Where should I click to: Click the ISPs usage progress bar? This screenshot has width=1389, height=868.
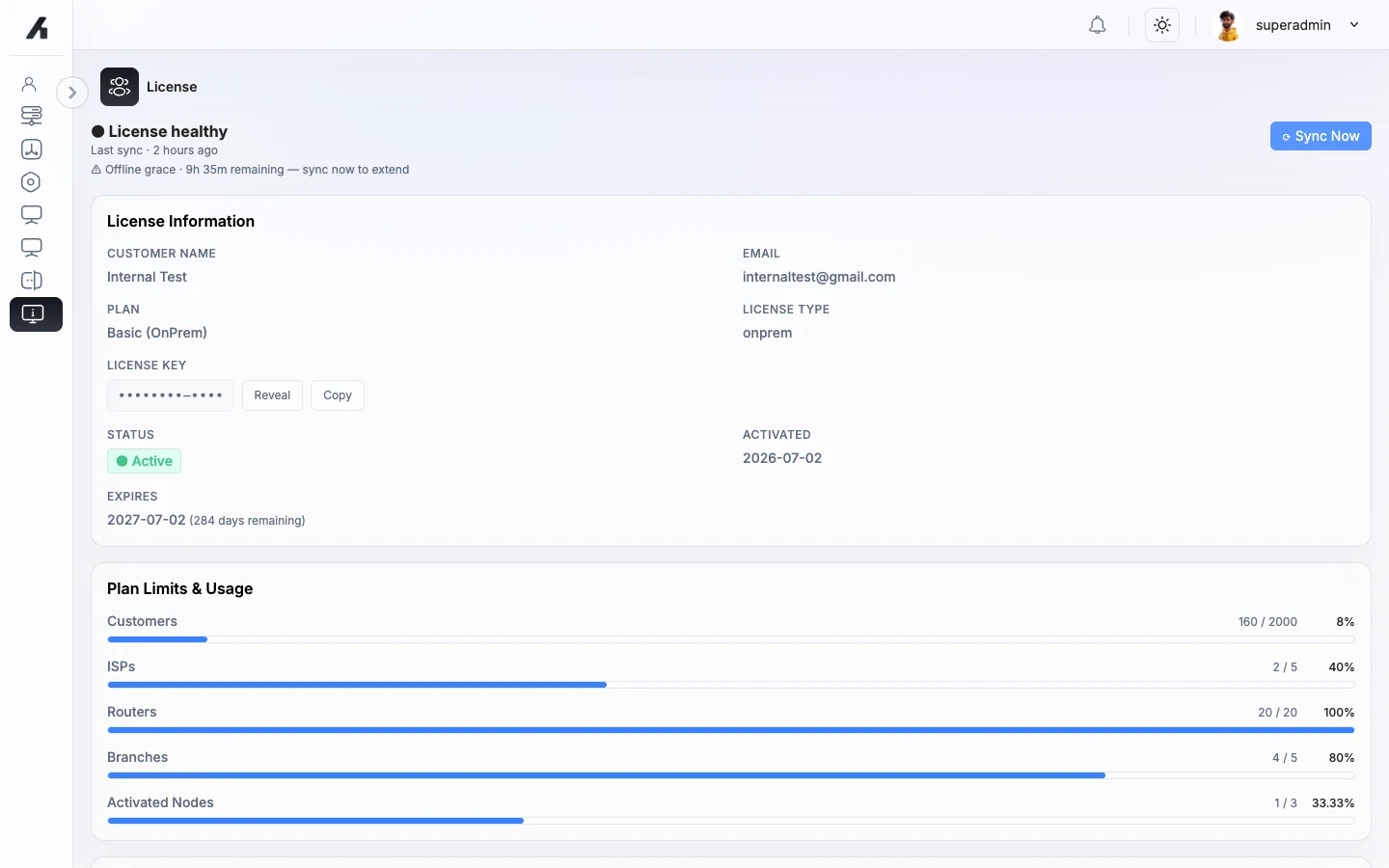click(x=731, y=685)
